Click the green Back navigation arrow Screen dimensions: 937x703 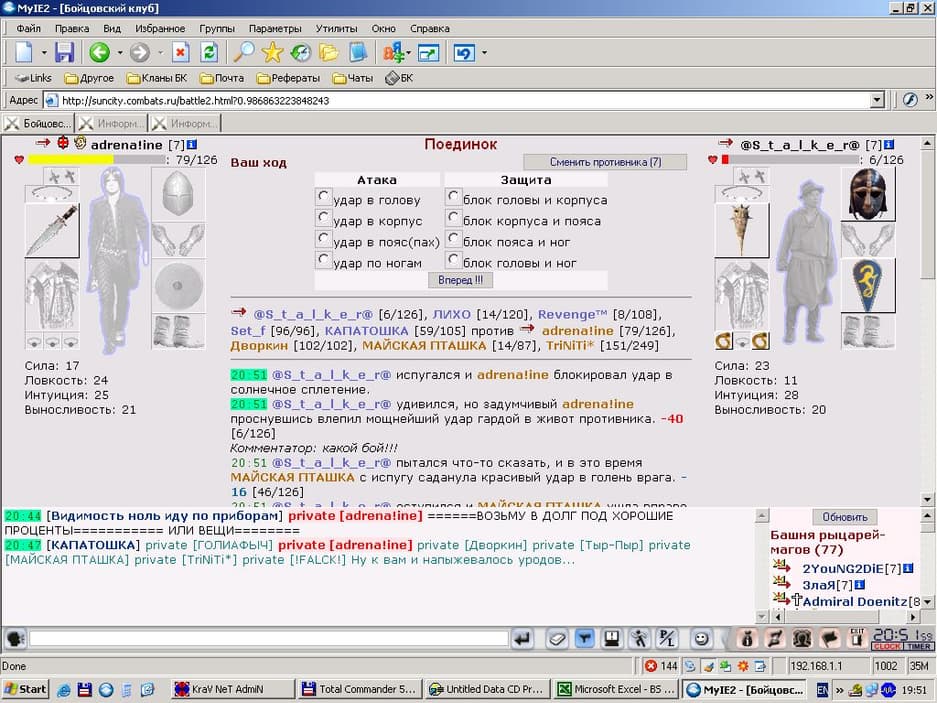(99, 53)
